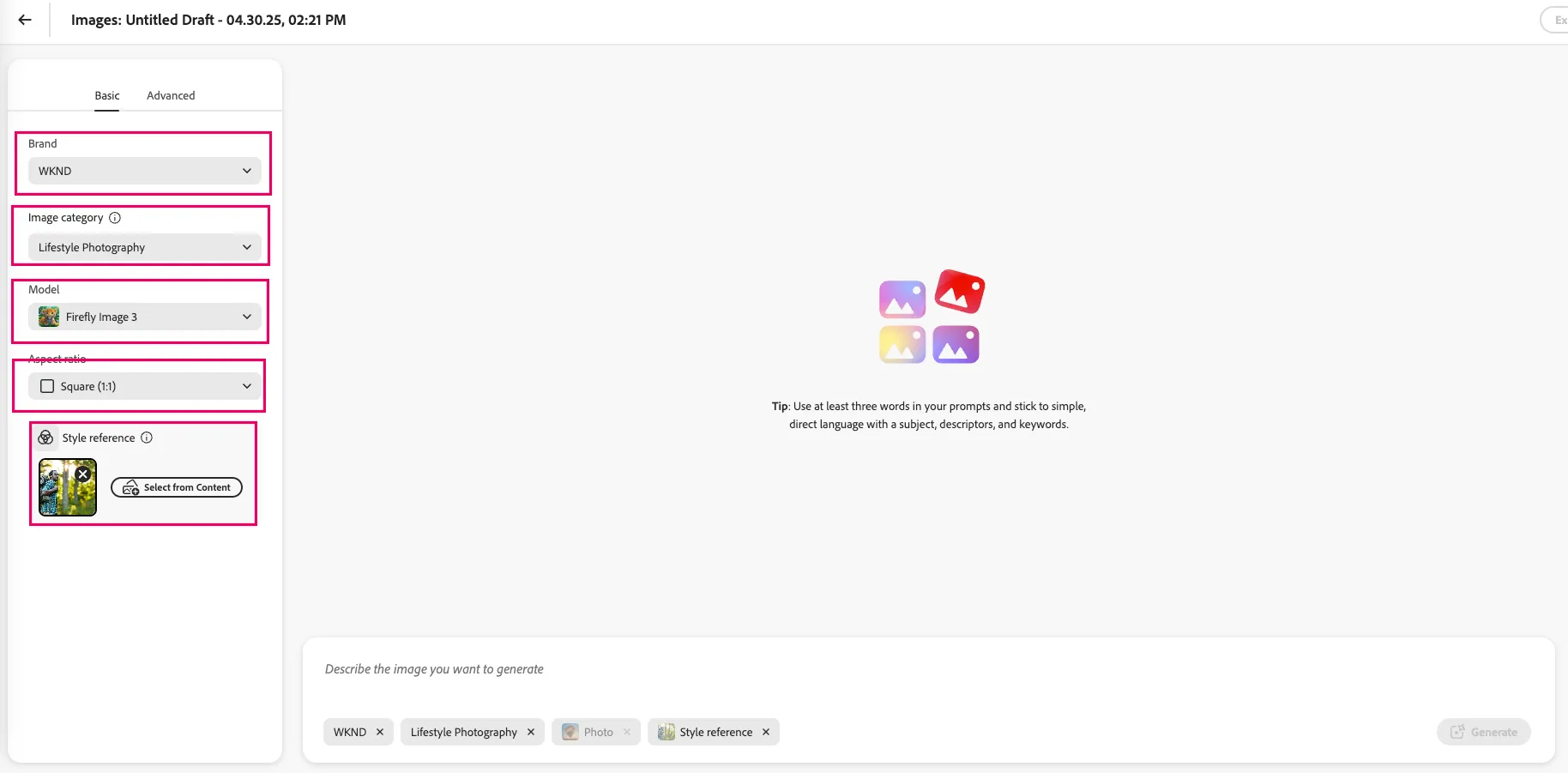This screenshot has height=773, width=1568.
Task: Switch to the Basic tab
Action: pyautogui.click(x=107, y=95)
